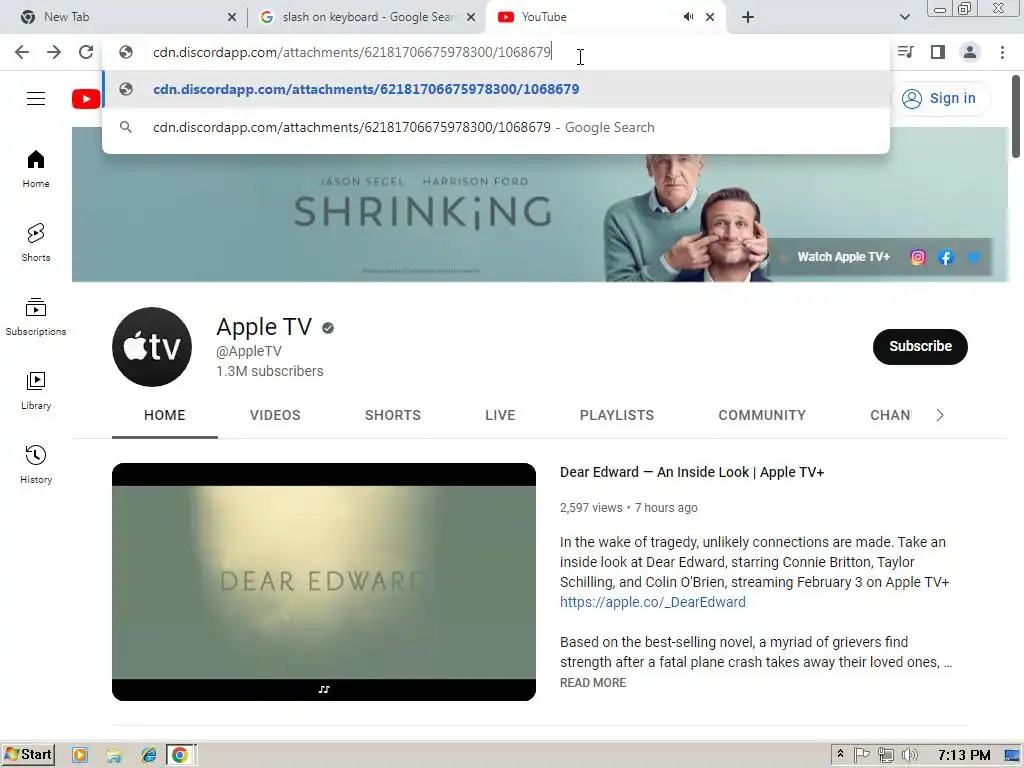Show hidden system tray icons
This screenshot has width=1024, height=768.
click(x=840, y=755)
